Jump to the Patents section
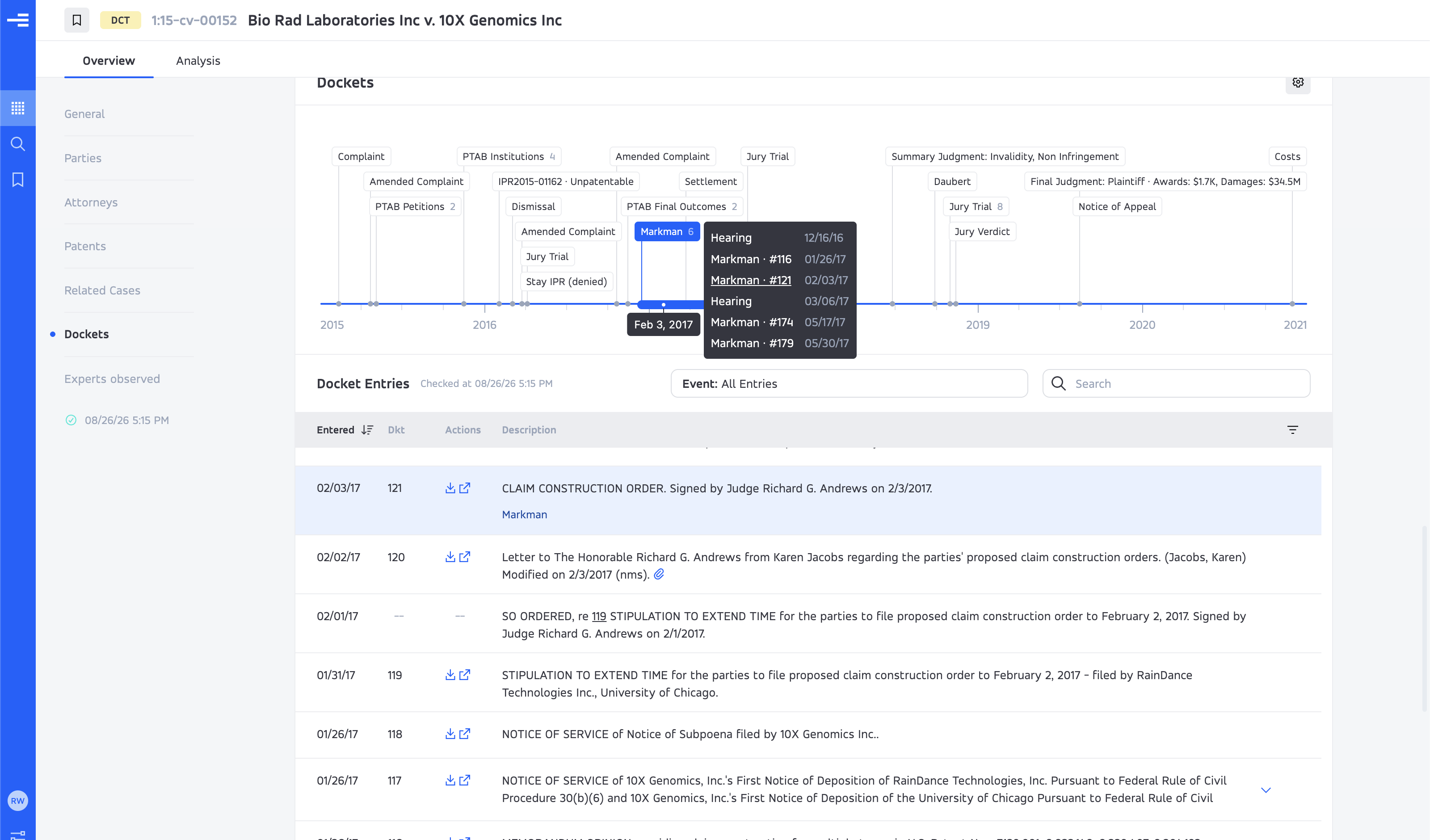The height and width of the screenshot is (840, 1430). click(x=85, y=246)
